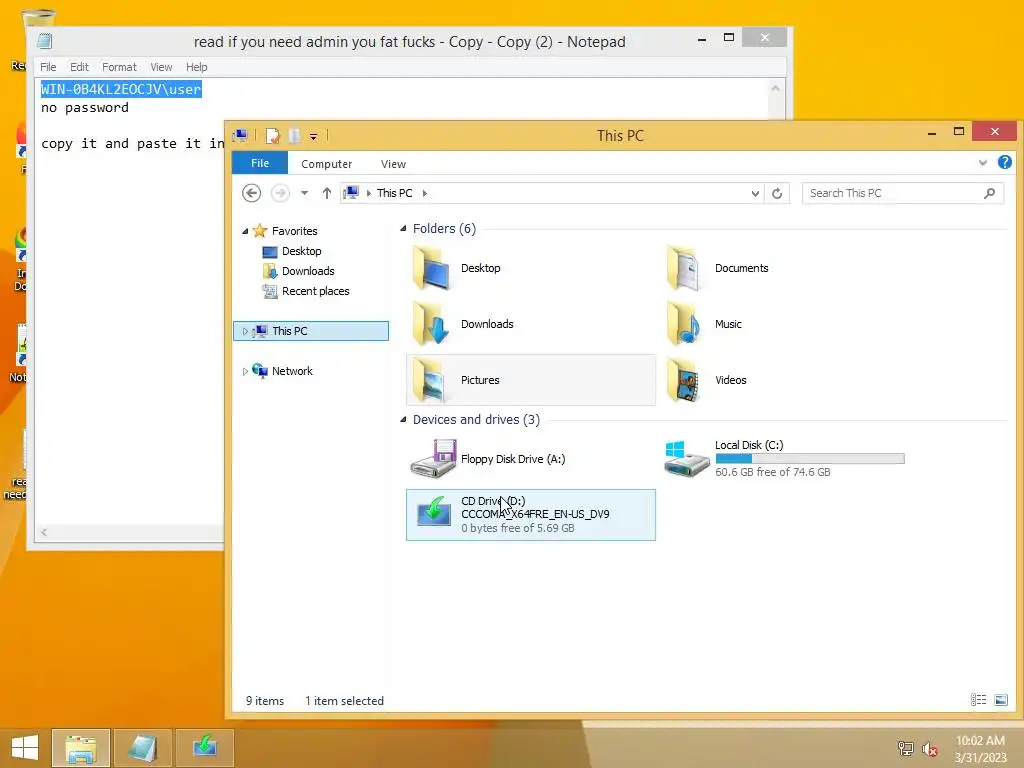
Task: Click the setup installer taskbar icon
Action: (204, 748)
